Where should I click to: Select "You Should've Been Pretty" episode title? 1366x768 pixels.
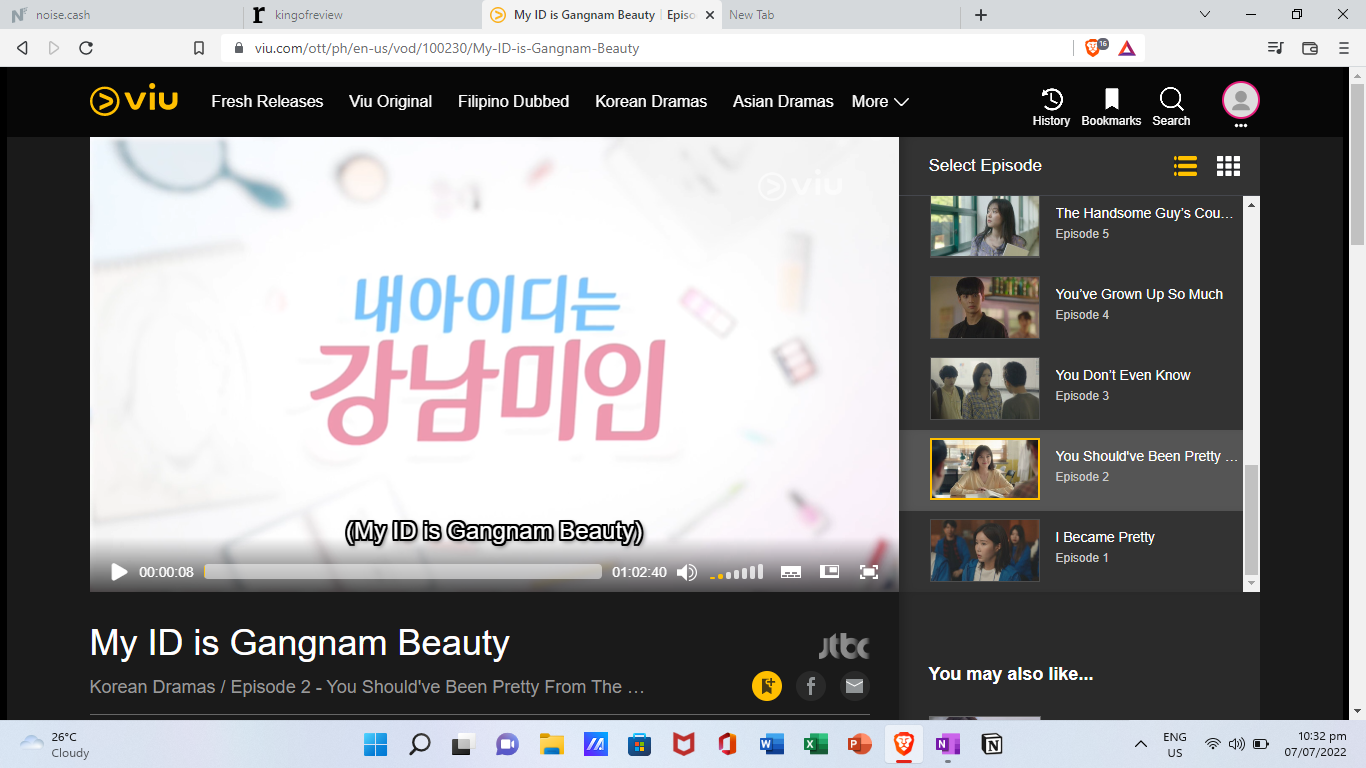click(1147, 456)
